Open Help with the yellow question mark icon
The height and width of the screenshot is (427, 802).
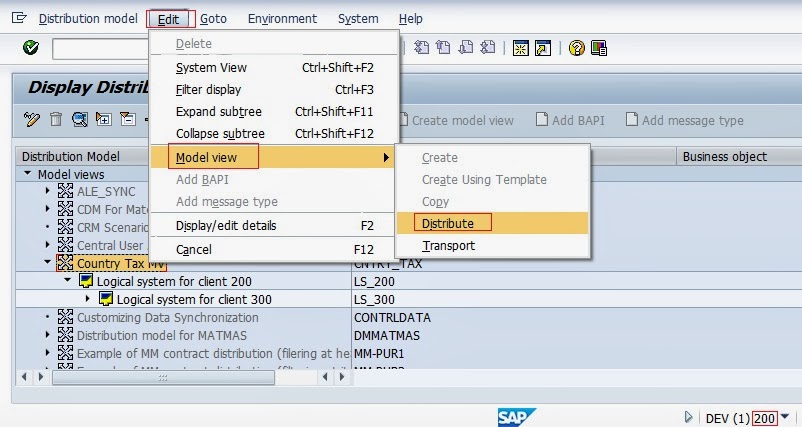(x=576, y=48)
